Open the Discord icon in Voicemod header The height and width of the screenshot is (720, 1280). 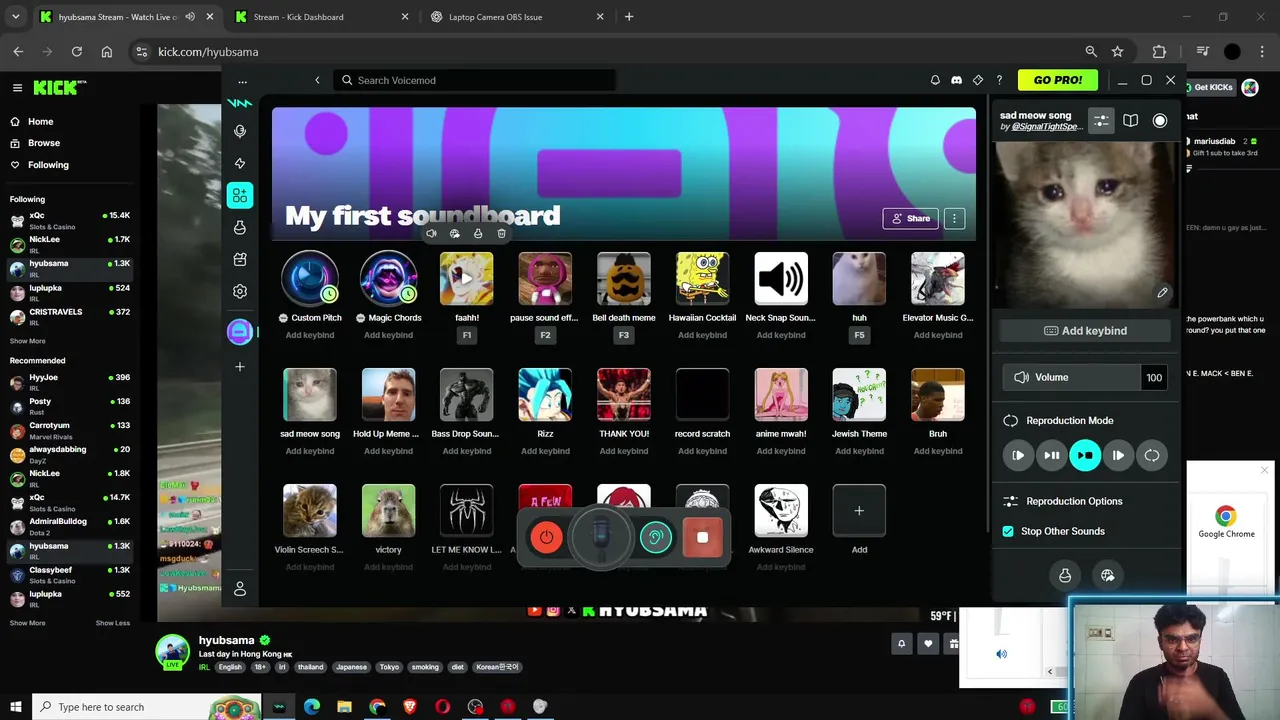[x=956, y=80]
